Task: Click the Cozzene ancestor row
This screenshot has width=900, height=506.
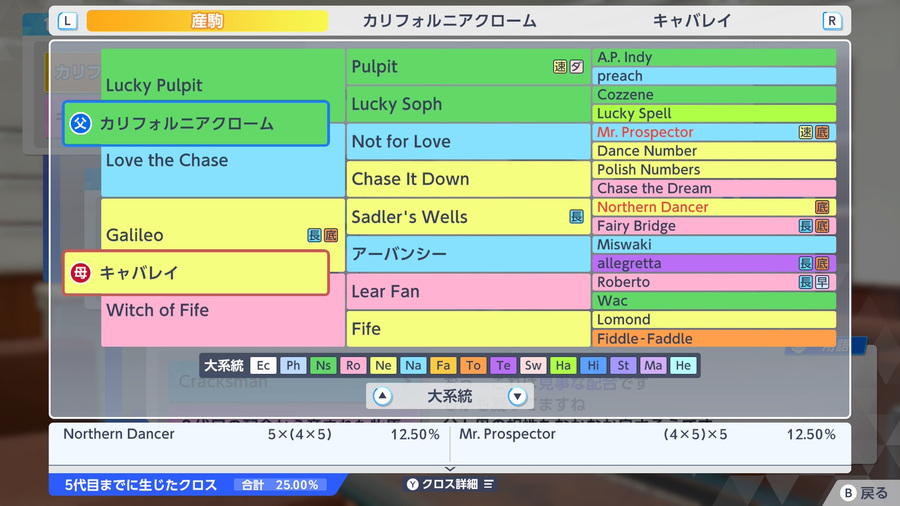Action: pos(714,95)
